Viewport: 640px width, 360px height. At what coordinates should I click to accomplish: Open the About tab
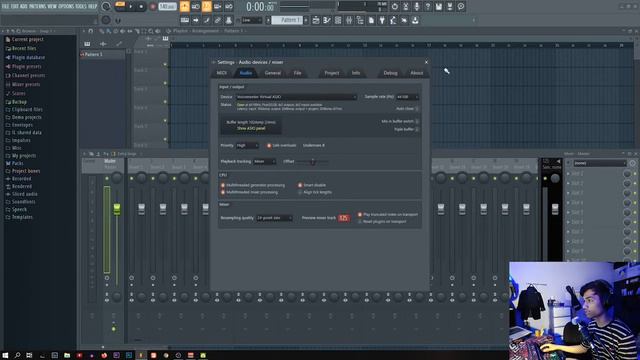(416, 73)
